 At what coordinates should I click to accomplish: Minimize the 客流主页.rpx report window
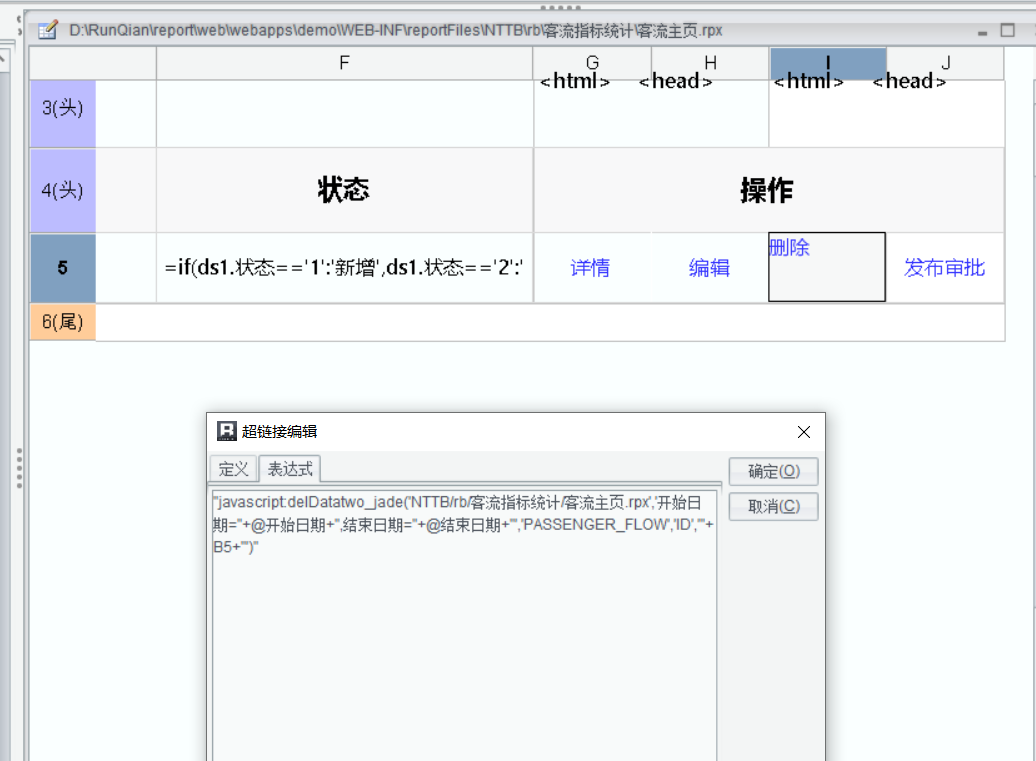982,32
